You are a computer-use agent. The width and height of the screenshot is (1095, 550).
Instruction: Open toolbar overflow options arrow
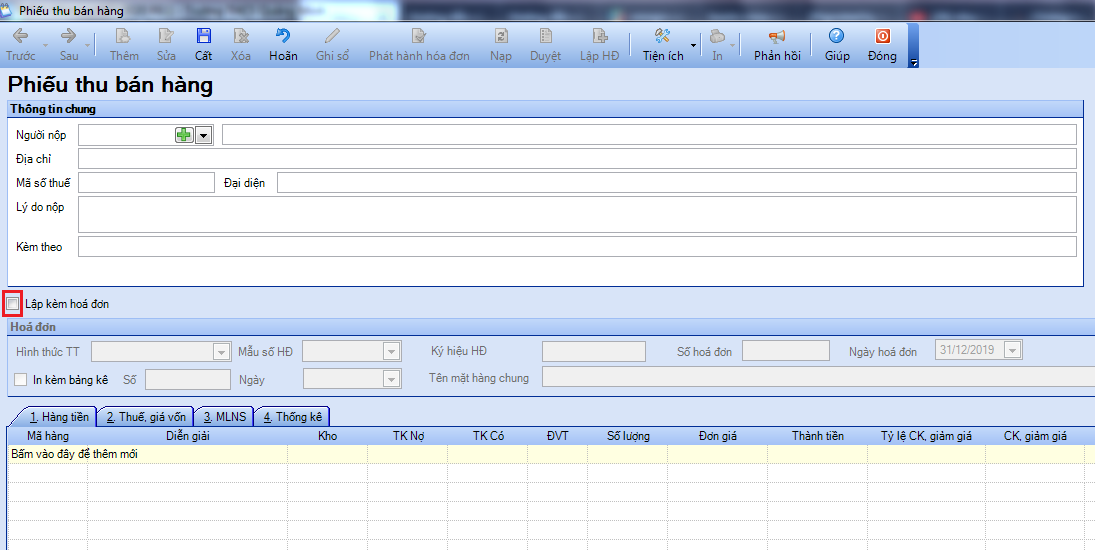tap(913, 63)
